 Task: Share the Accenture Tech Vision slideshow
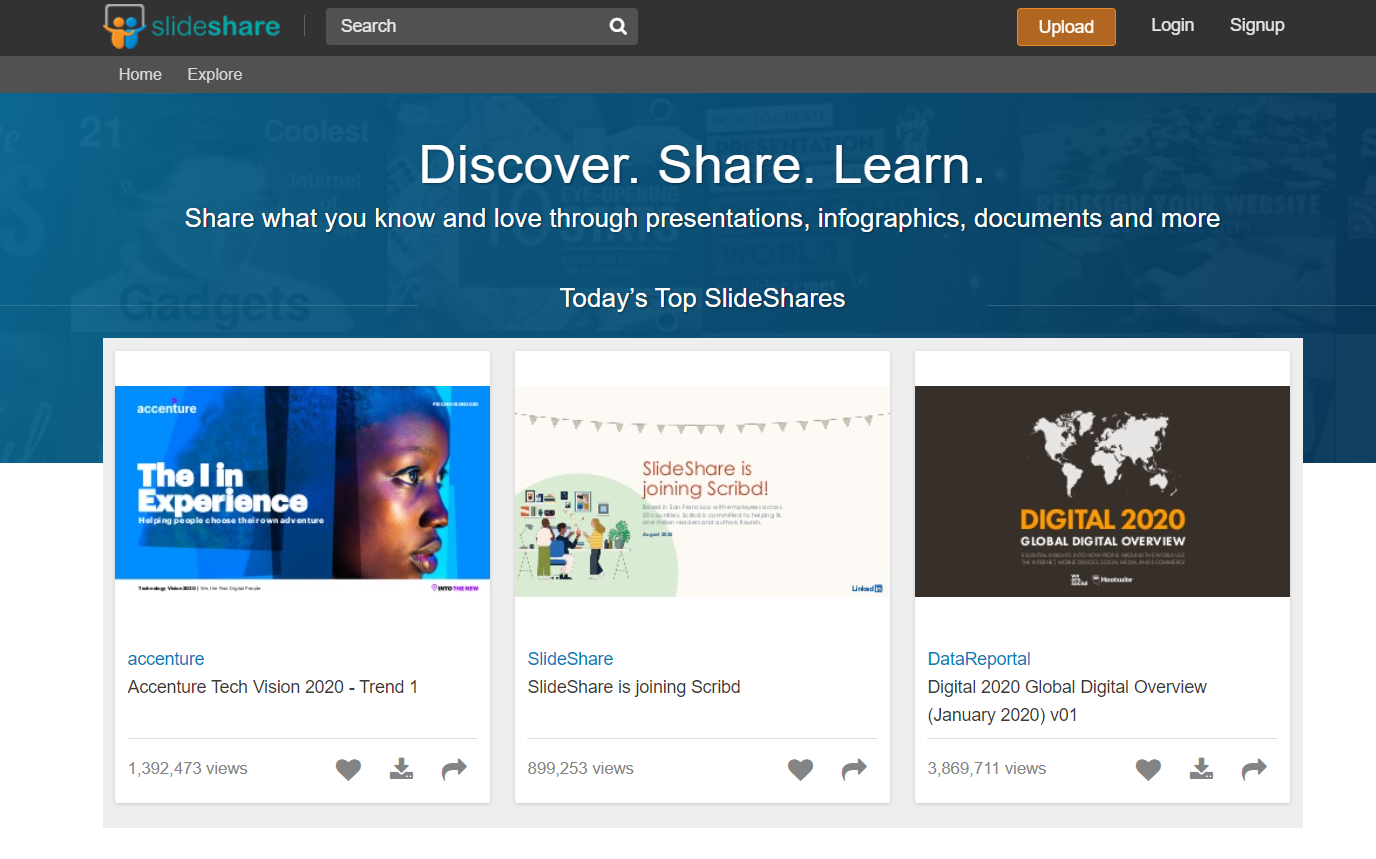pyautogui.click(x=454, y=769)
